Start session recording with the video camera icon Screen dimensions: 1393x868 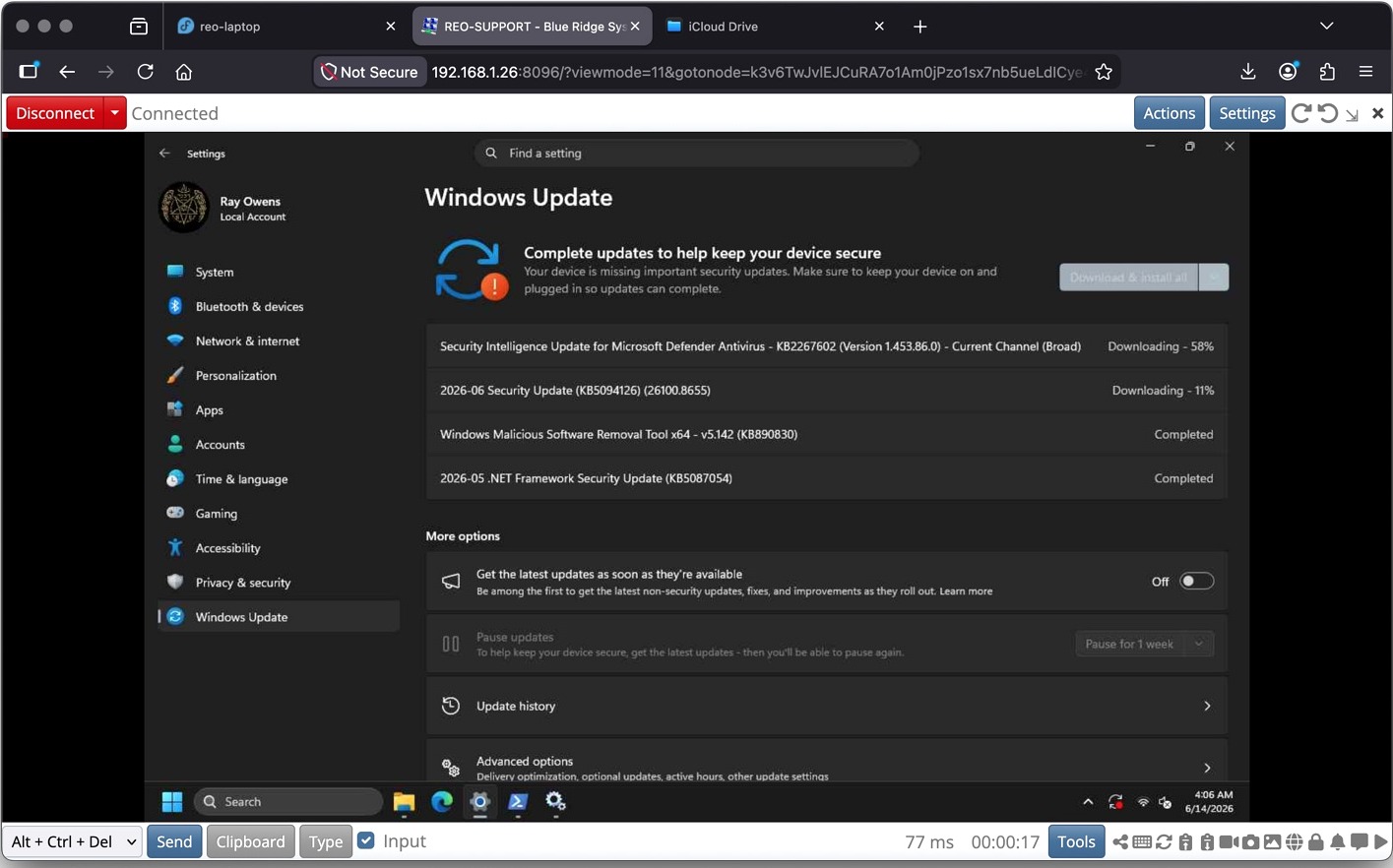click(x=1229, y=841)
